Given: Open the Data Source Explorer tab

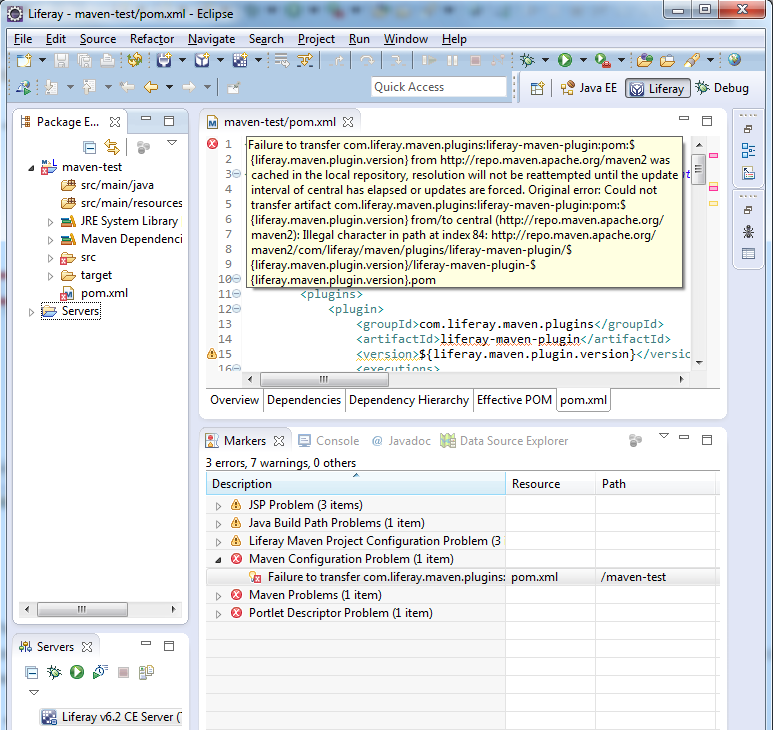Looking at the screenshot, I should [504, 441].
